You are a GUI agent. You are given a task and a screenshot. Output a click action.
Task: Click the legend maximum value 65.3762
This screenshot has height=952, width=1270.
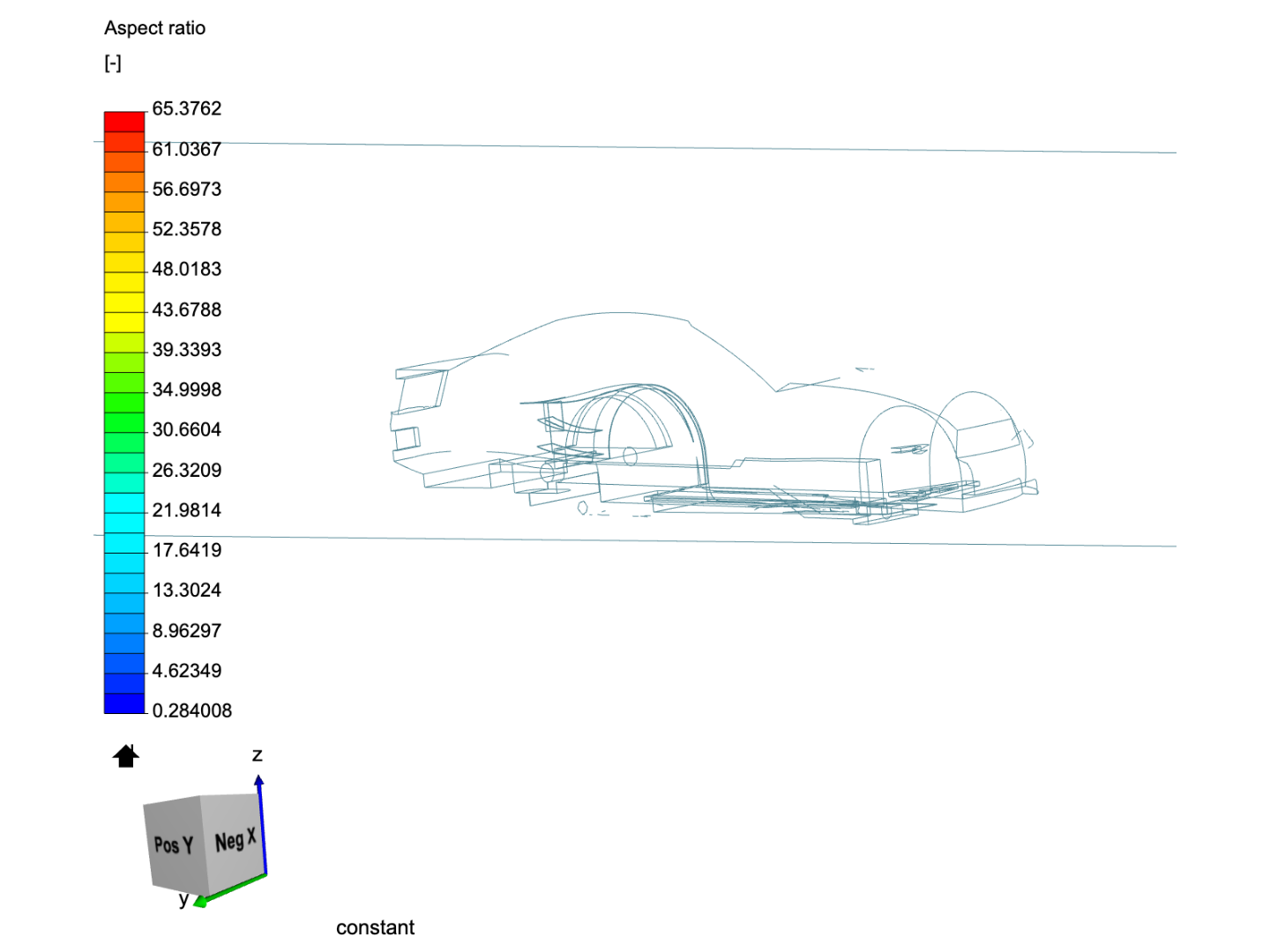(187, 108)
